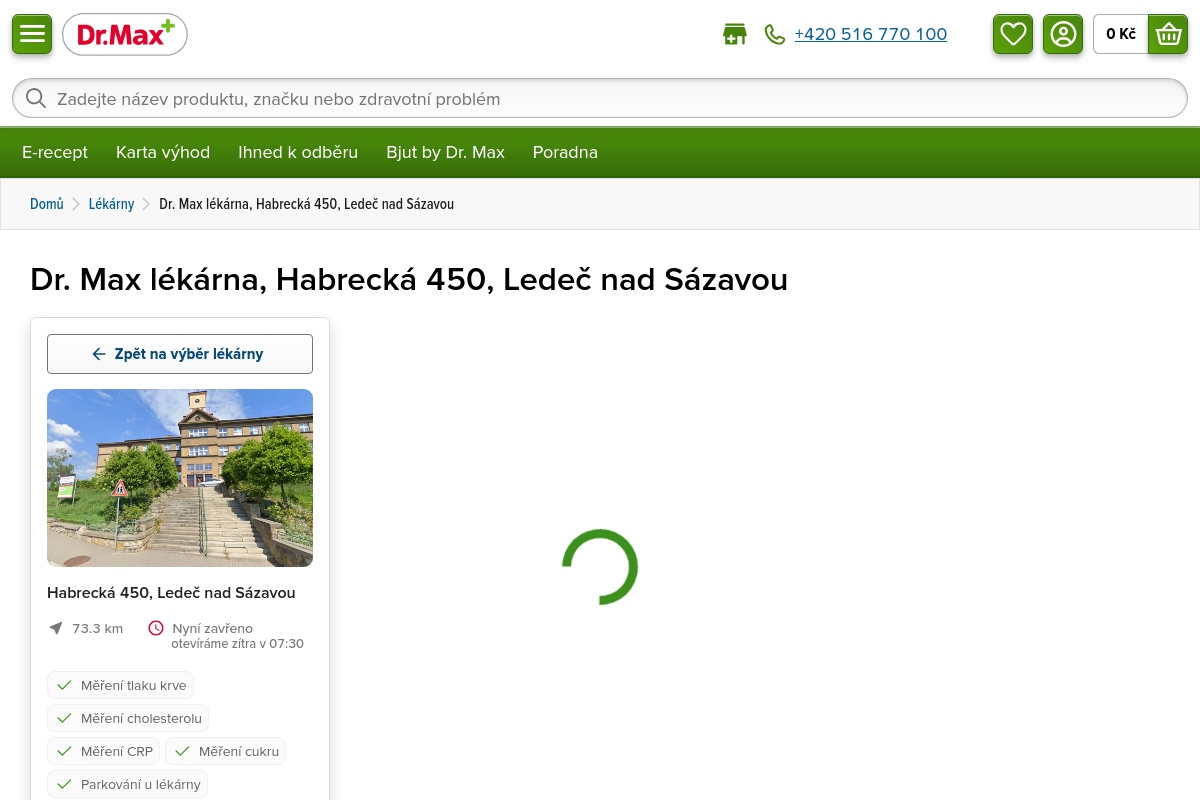Call phone number +420 516 770 100

pos(871,34)
